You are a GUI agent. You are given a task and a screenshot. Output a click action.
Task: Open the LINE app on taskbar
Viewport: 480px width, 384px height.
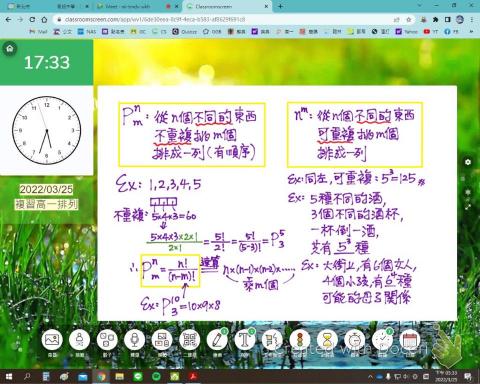click(x=138, y=377)
